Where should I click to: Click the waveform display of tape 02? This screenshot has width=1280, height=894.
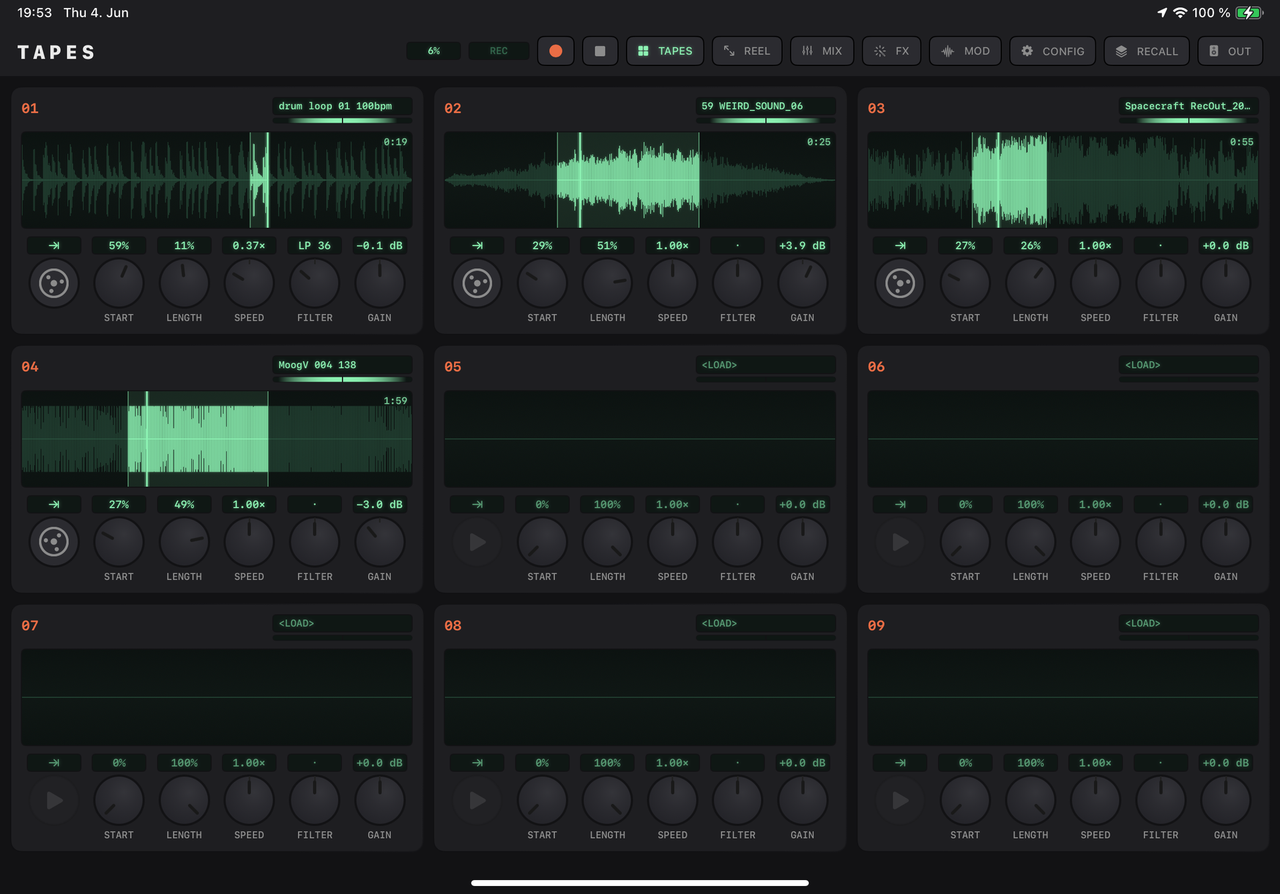[x=639, y=181]
